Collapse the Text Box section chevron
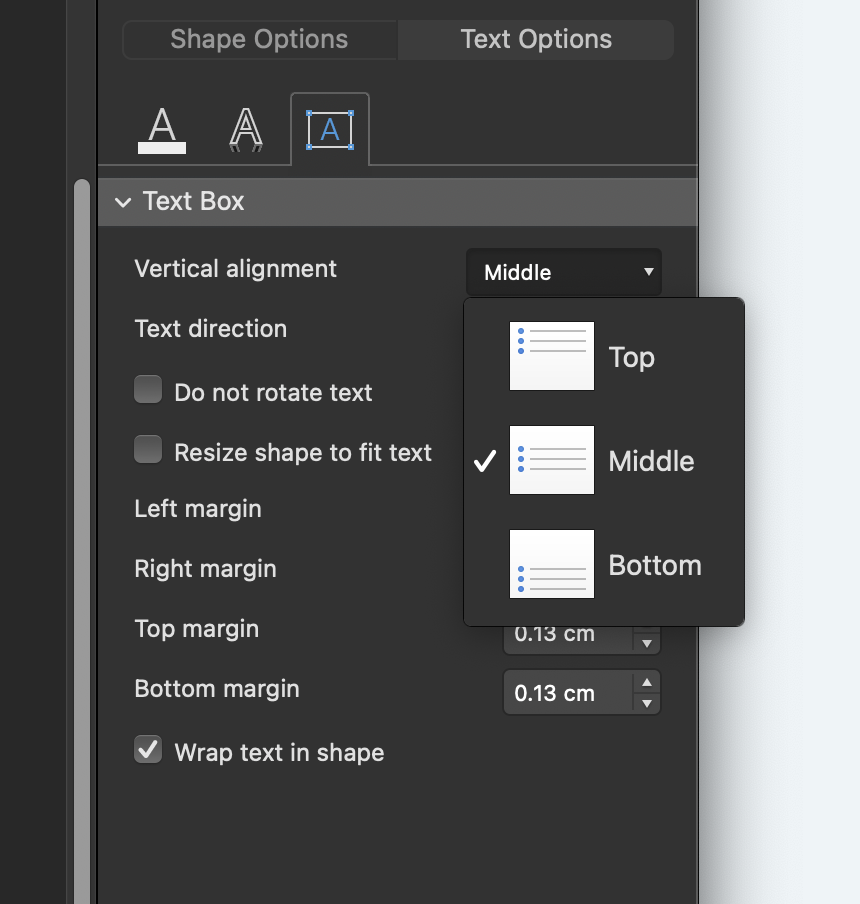 click(123, 202)
